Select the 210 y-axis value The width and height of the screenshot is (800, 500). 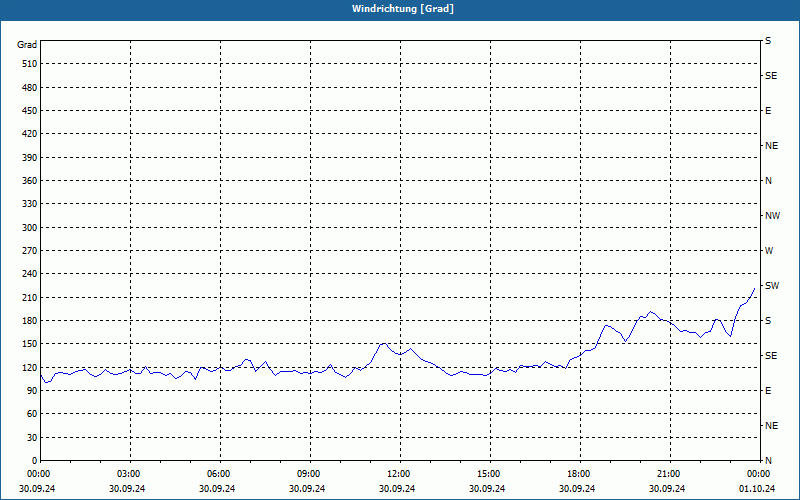pos(30,297)
